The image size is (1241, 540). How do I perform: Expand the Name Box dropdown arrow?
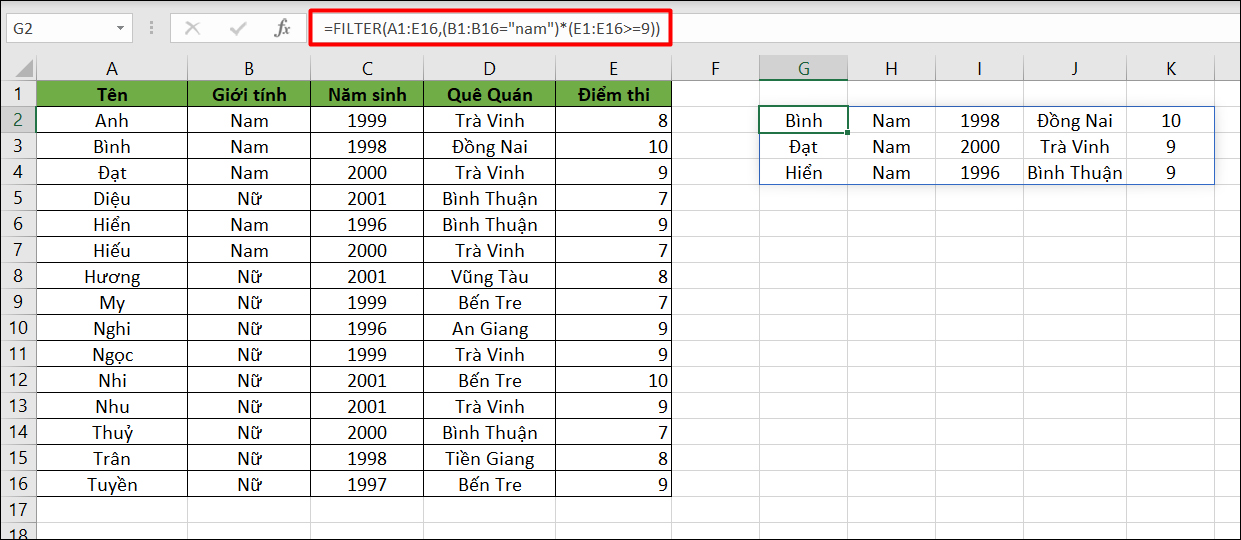(x=121, y=28)
